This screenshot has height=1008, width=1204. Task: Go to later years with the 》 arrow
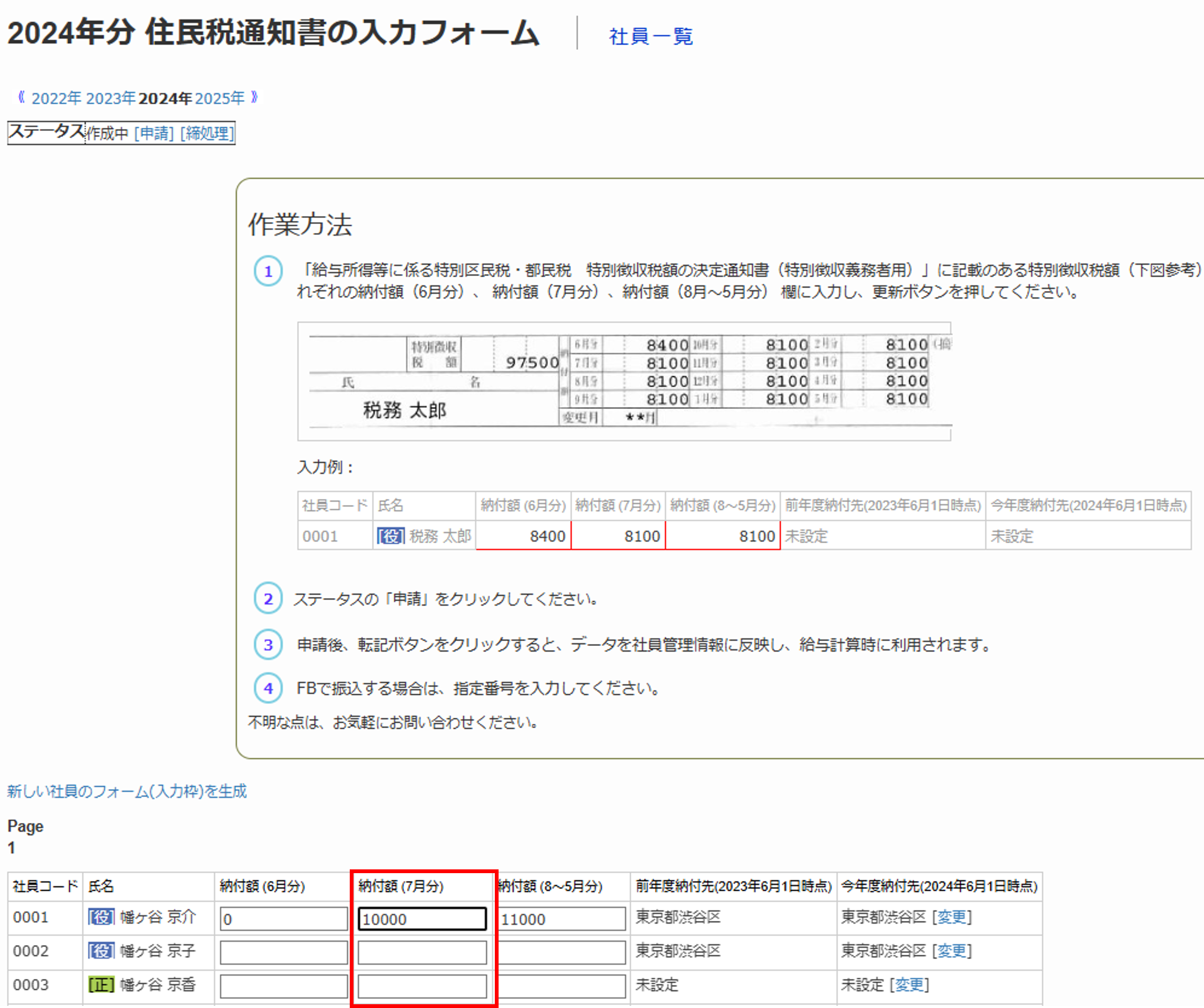(254, 97)
